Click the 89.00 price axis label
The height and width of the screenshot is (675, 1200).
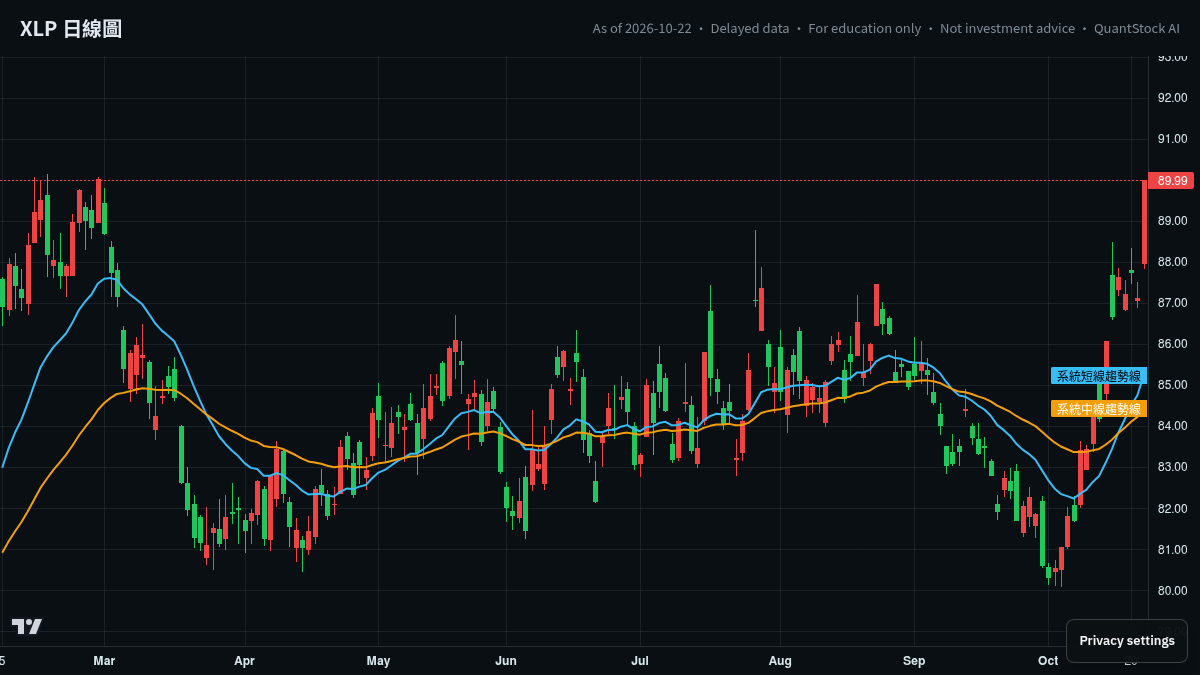coord(1172,221)
